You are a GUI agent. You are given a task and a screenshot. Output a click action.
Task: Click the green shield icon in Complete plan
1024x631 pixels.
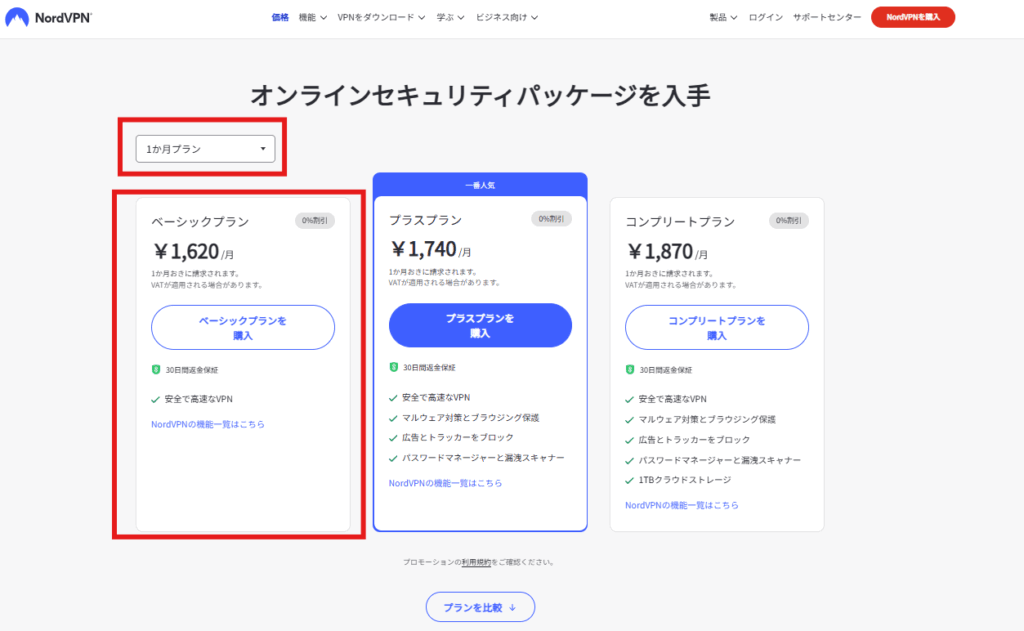(630, 370)
